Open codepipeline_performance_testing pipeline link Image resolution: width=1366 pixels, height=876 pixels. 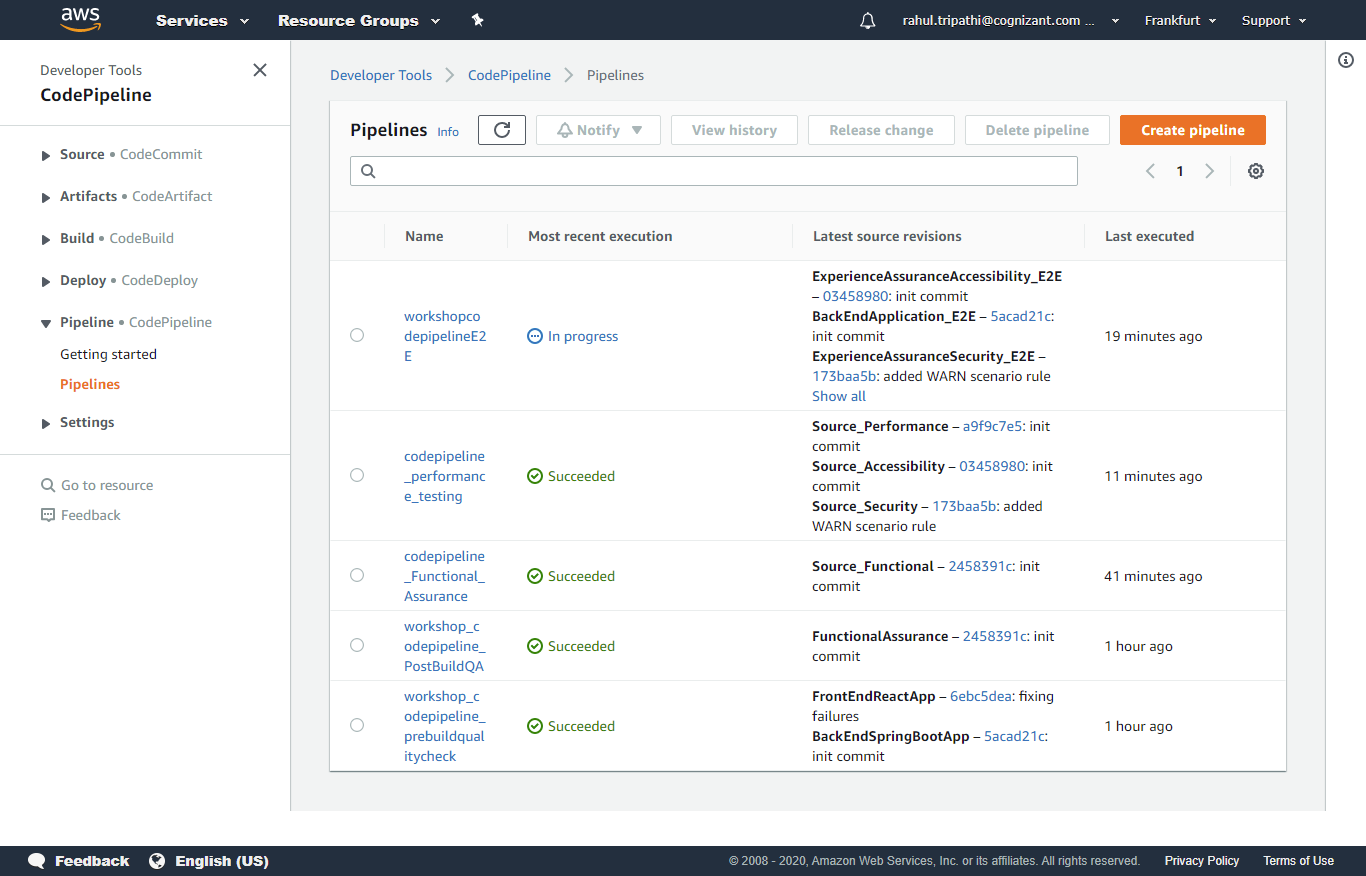[445, 476]
